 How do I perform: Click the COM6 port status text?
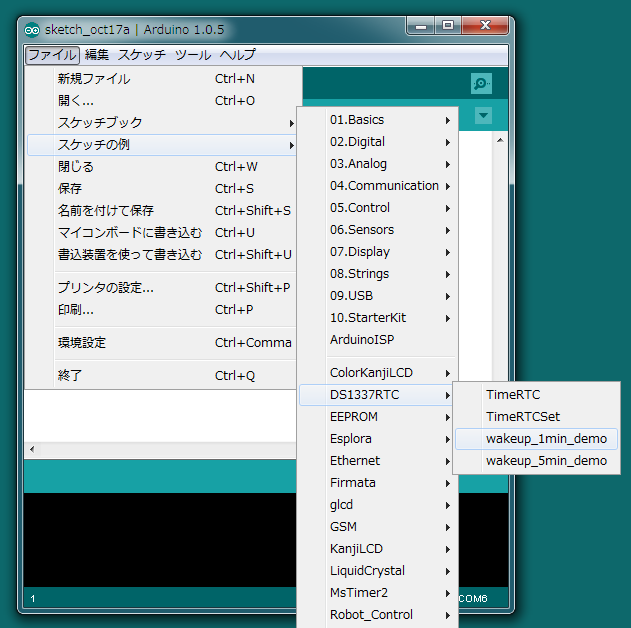click(473, 599)
